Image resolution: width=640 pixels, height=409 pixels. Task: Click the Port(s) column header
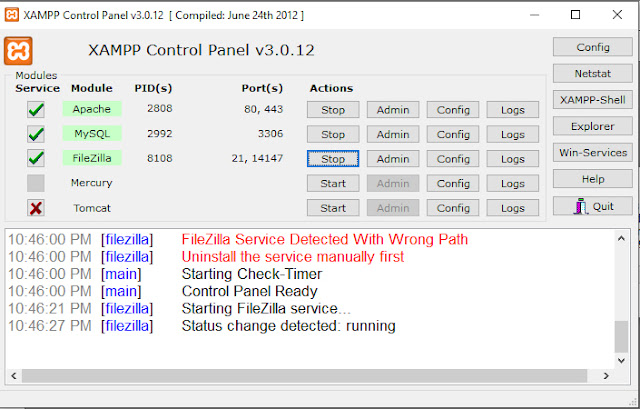(x=262, y=88)
